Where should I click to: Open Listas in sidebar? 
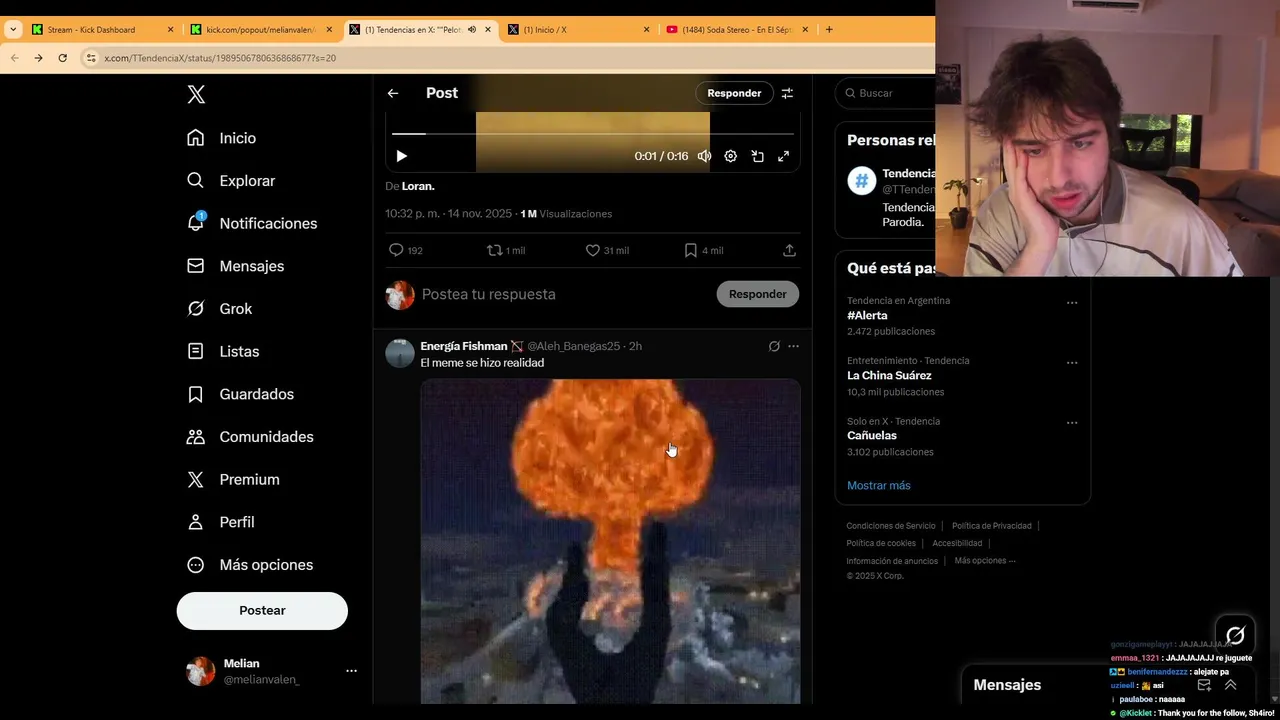223,351
